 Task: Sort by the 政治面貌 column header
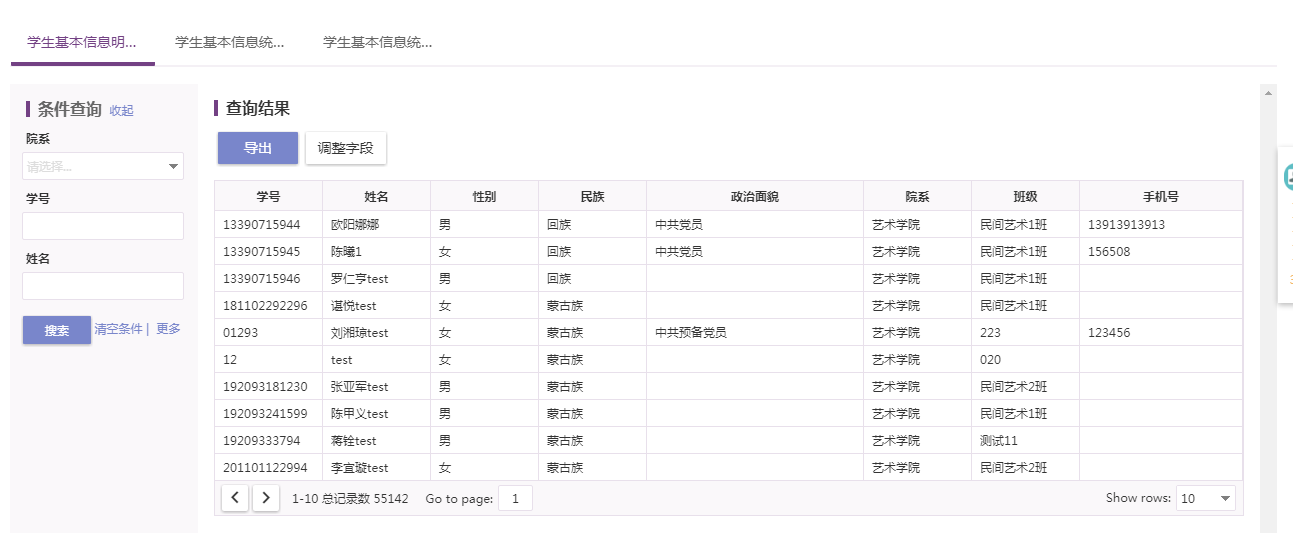coord(755,197)
